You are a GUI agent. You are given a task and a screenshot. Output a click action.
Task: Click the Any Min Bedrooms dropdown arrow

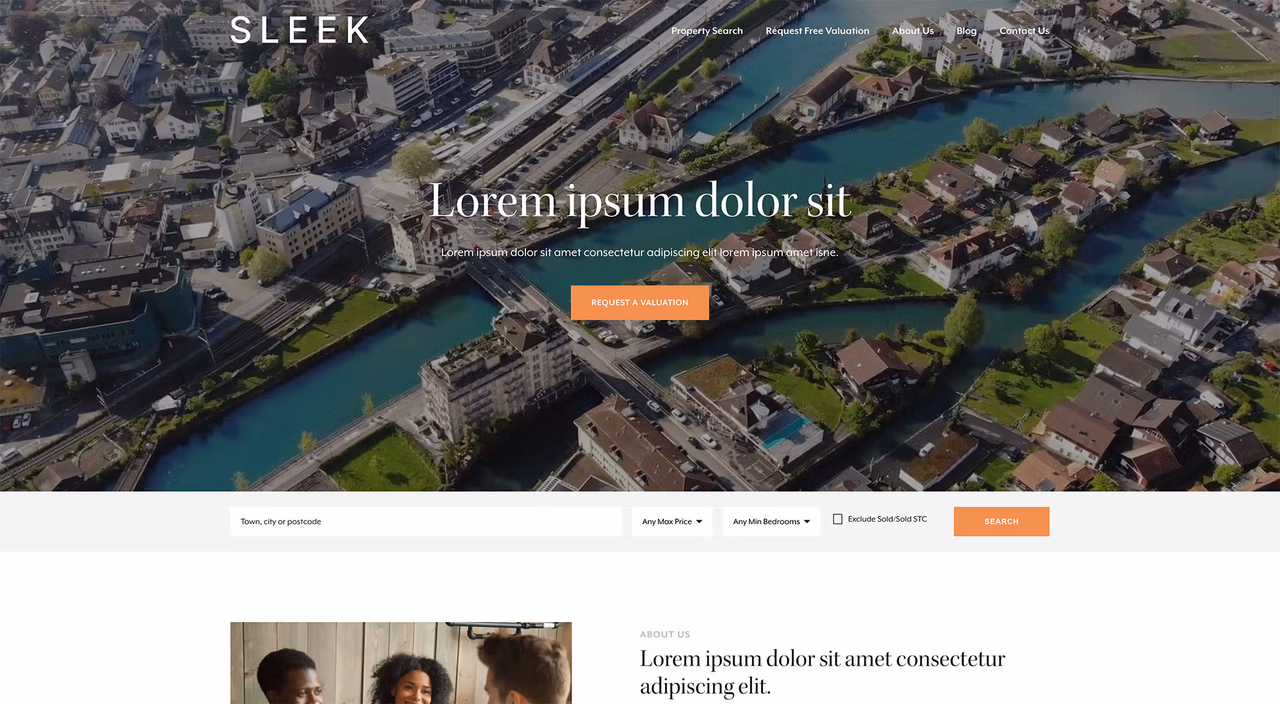807,522
